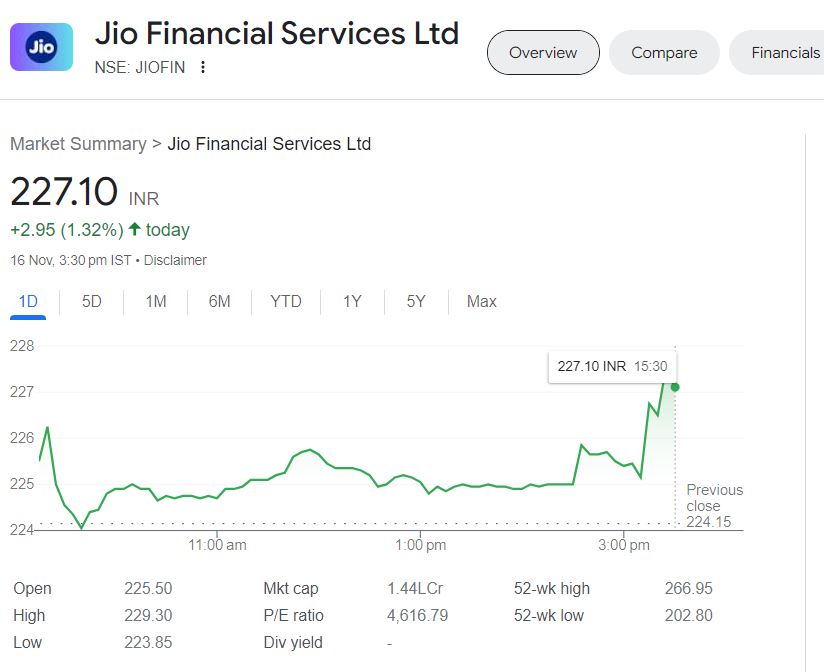Click the Market Summary breadcrumb link
The width and height of the screenshot is (824, 672).
[x=78, y=144]
